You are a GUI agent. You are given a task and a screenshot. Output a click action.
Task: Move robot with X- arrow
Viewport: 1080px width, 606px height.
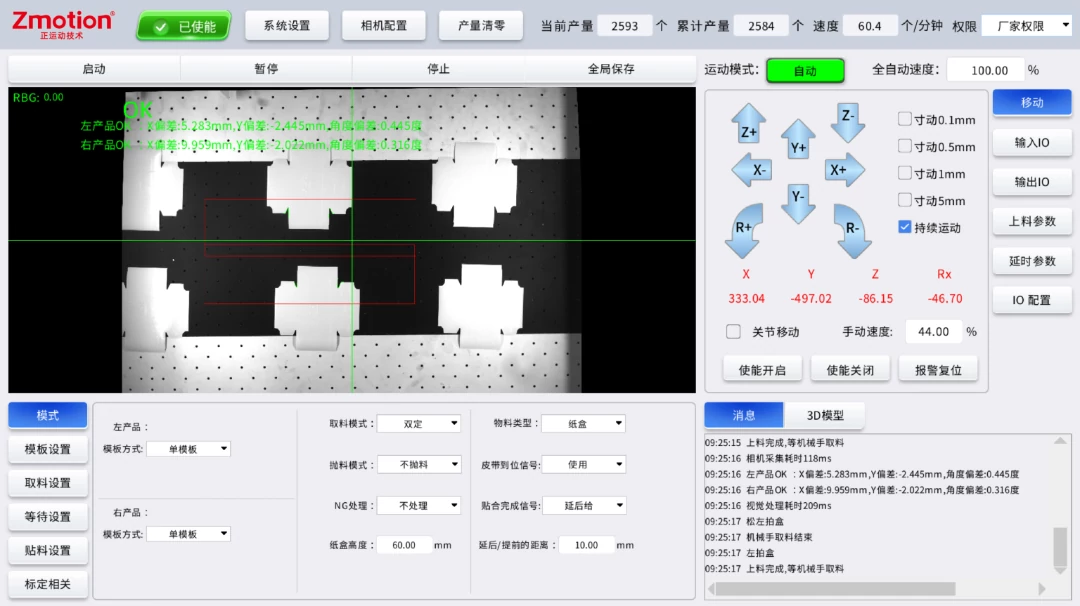751,170
